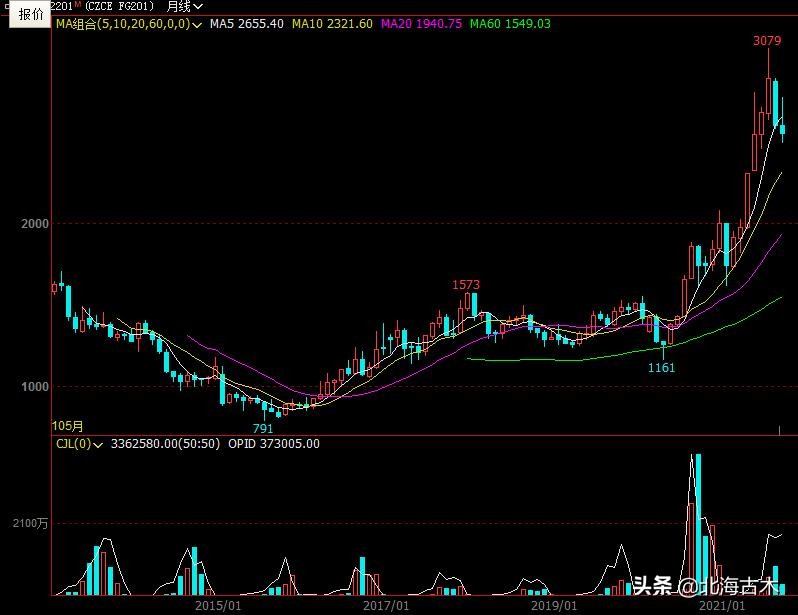798x615 pixels.
Task: Click the 2017/01 date axis label
Action: 386,606
